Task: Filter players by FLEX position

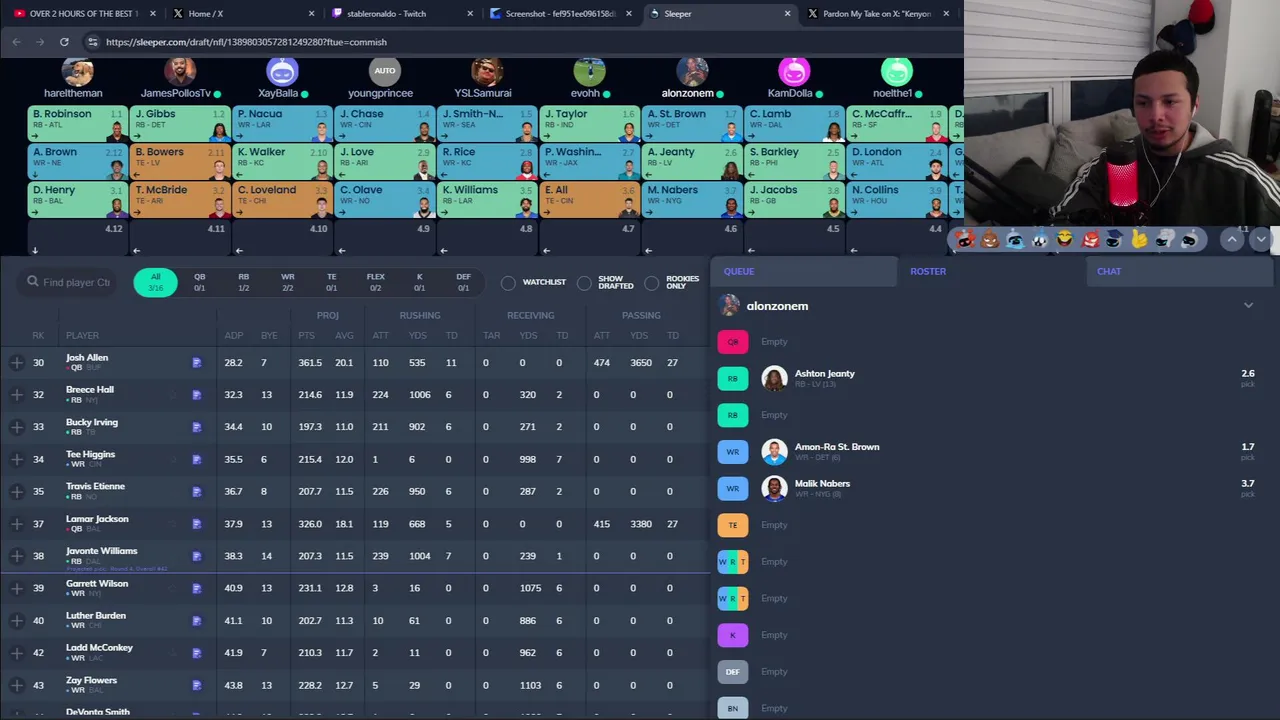Action: click(x=375, y=283)
